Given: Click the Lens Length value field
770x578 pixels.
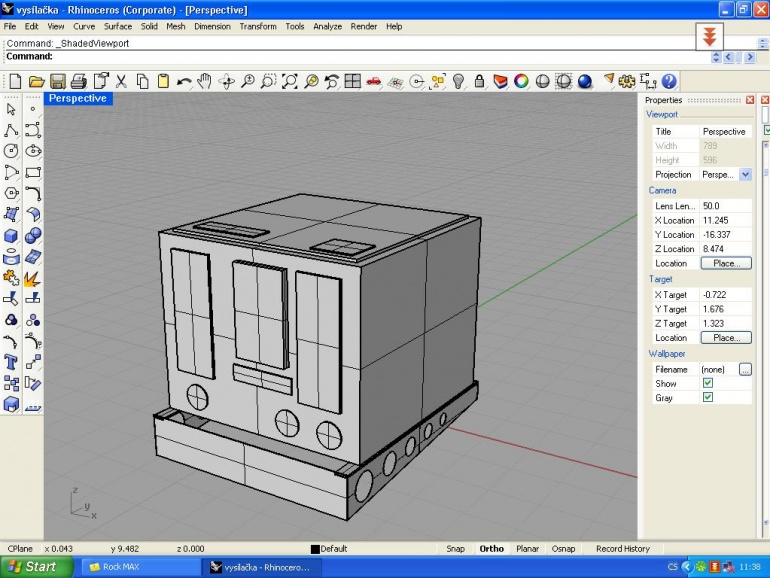Looking at the screenshot, I should (726, 206).
